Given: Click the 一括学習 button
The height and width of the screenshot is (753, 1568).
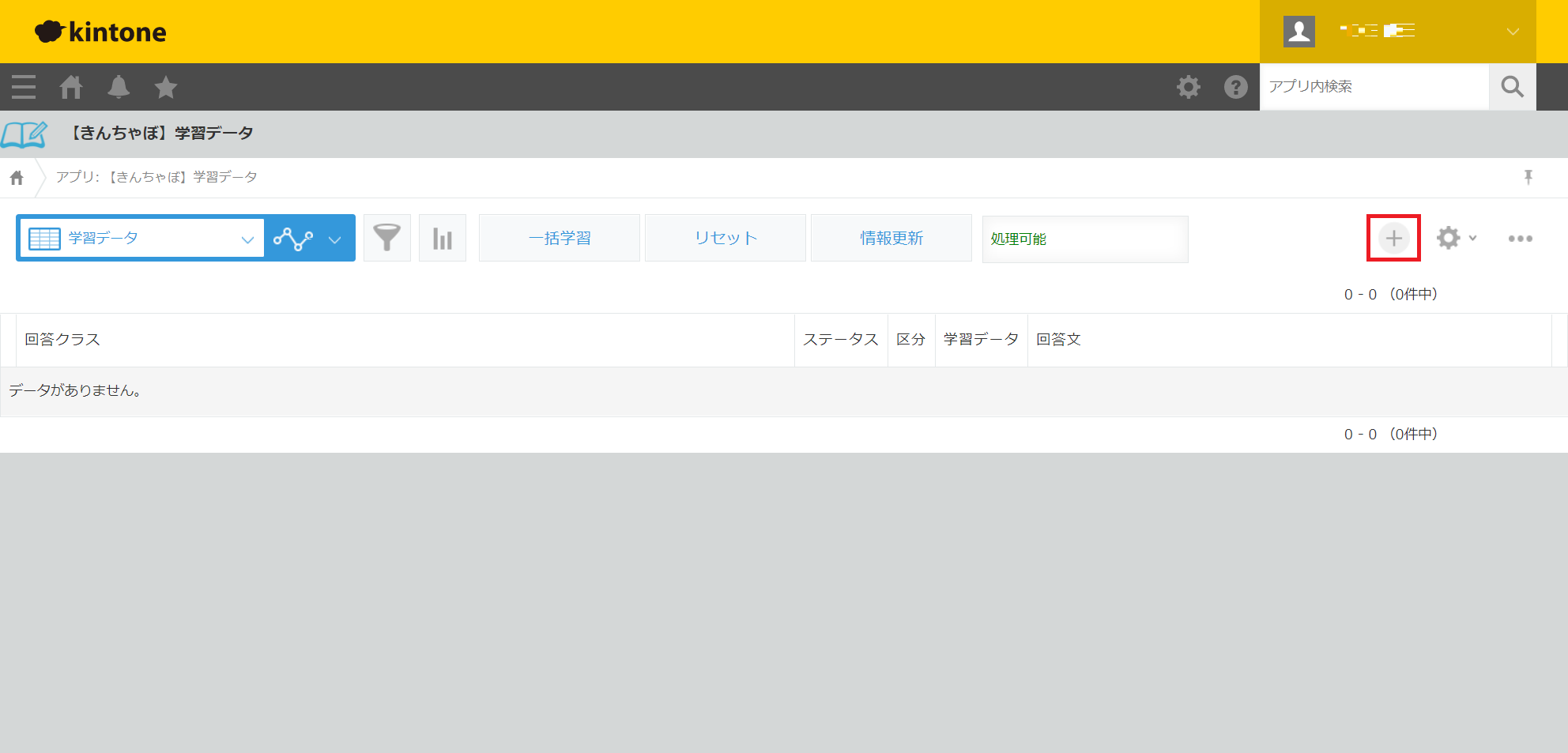Looking at the screenshot, I should point(560,238).
